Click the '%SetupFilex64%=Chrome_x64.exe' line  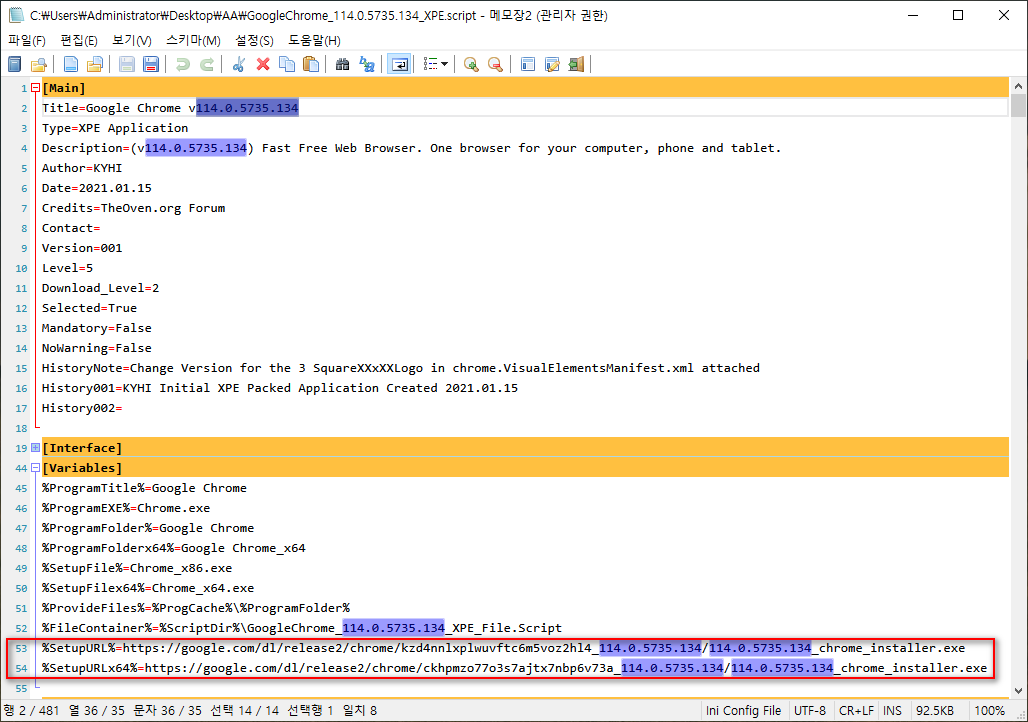(x=148, y=588)
